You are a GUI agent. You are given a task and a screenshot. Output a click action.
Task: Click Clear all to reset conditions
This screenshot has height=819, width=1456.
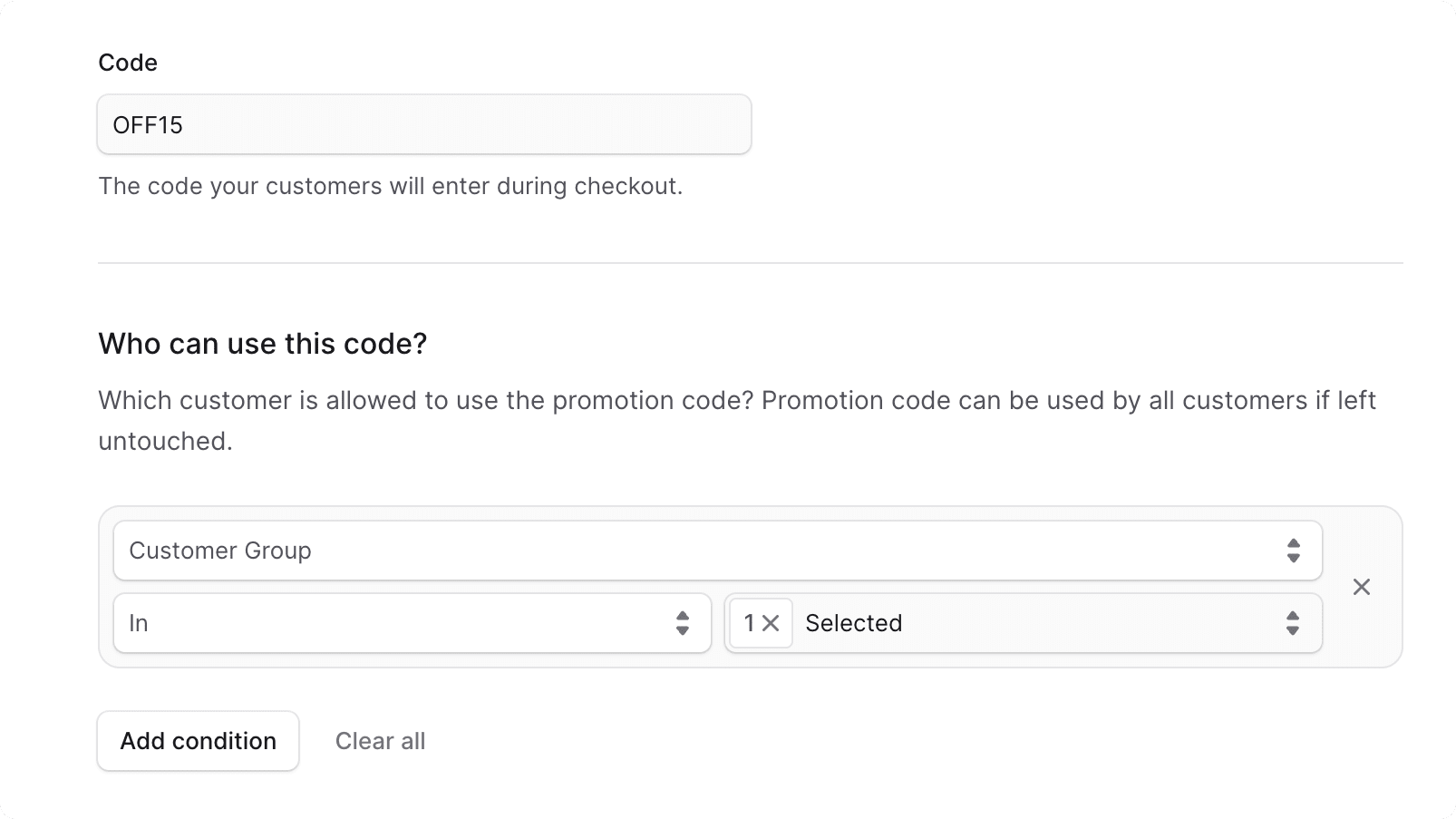point(380,741)
